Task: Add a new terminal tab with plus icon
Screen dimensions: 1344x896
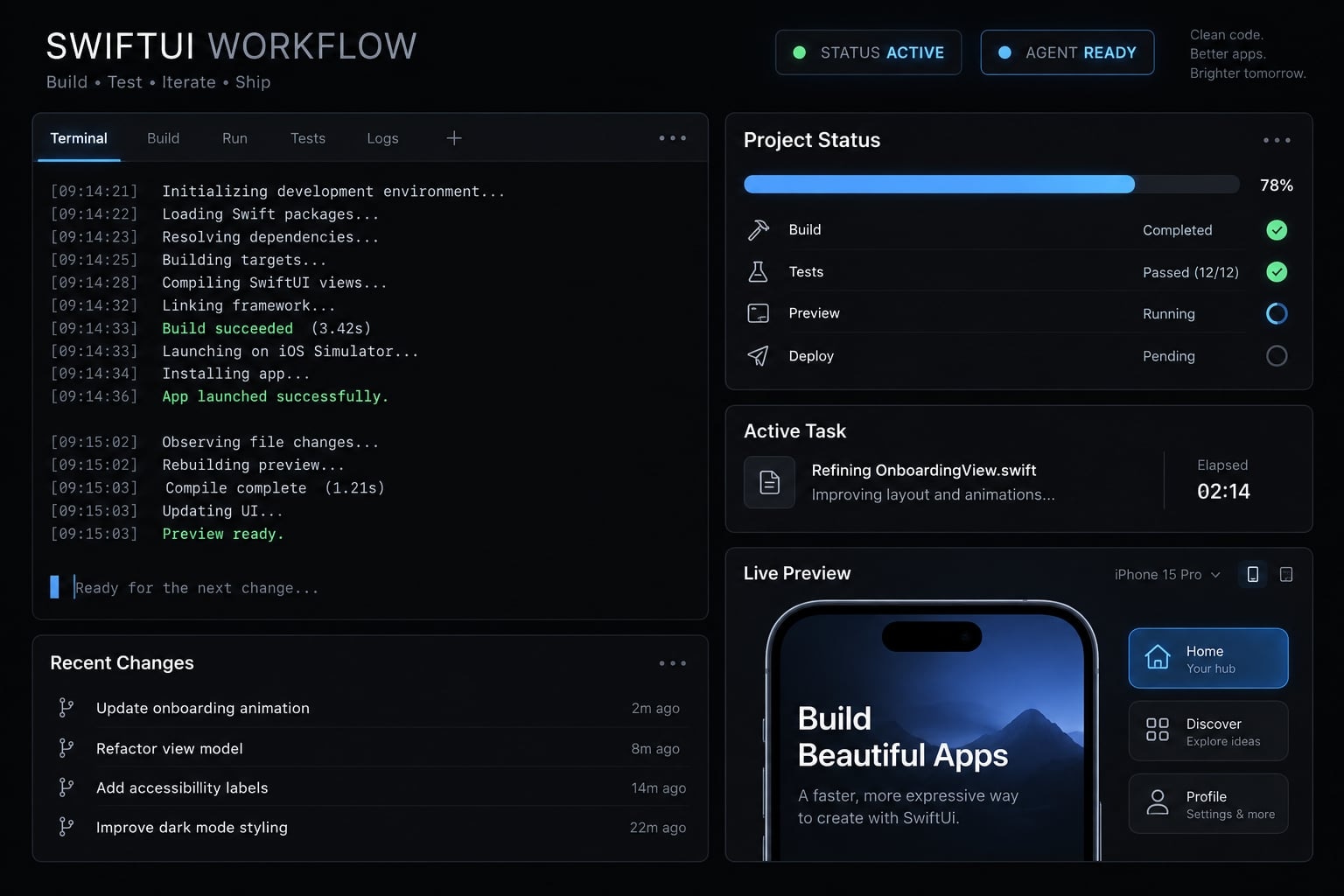Action: pyautogui.click(x=454, y=138)
